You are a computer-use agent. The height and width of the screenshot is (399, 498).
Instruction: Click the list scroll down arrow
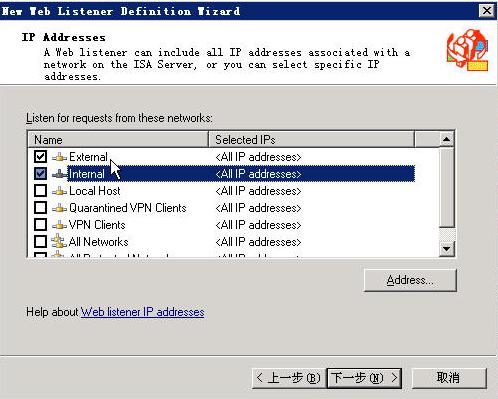[446, 249]
